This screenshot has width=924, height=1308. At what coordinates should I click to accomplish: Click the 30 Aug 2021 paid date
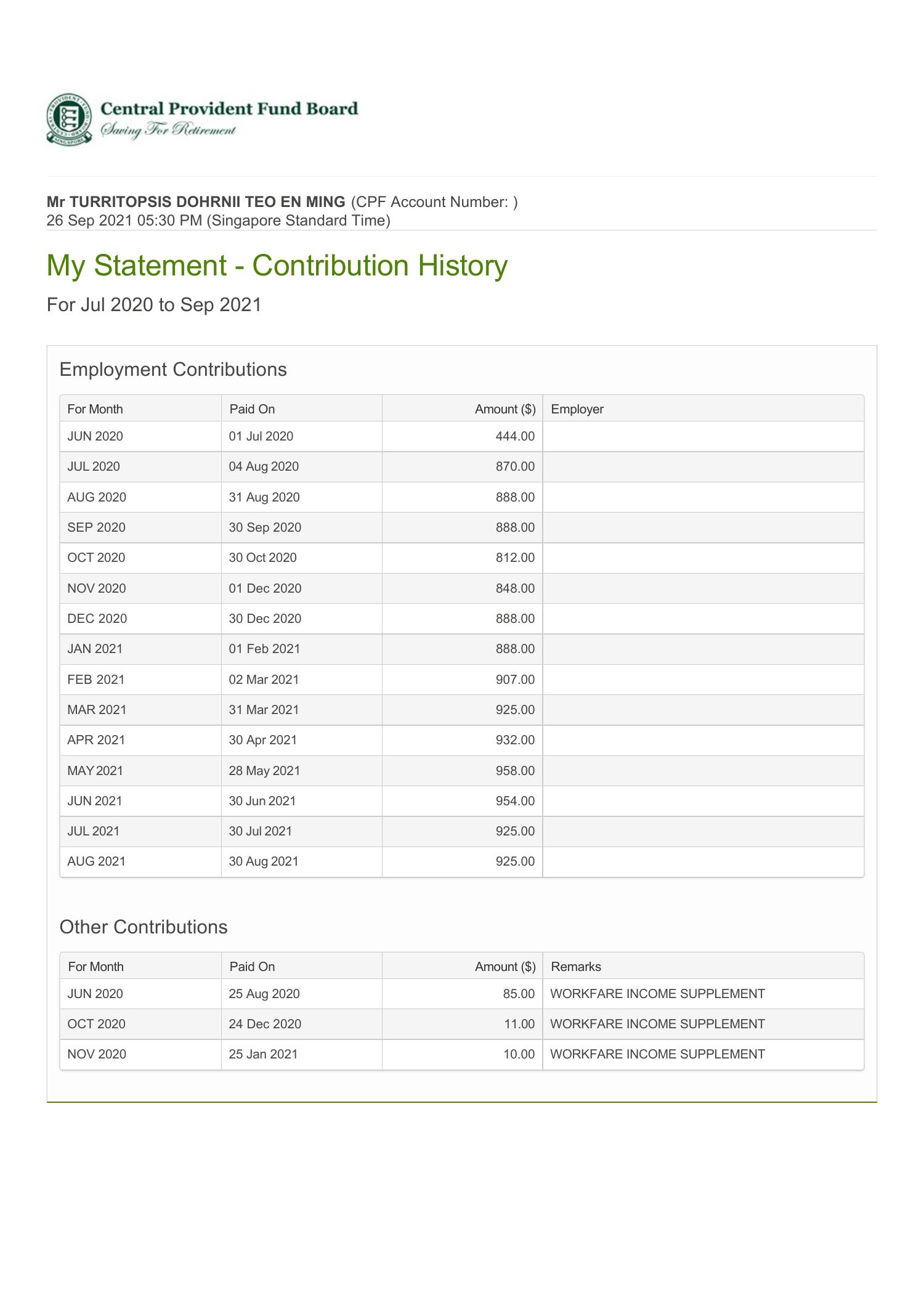click(264, 861)
